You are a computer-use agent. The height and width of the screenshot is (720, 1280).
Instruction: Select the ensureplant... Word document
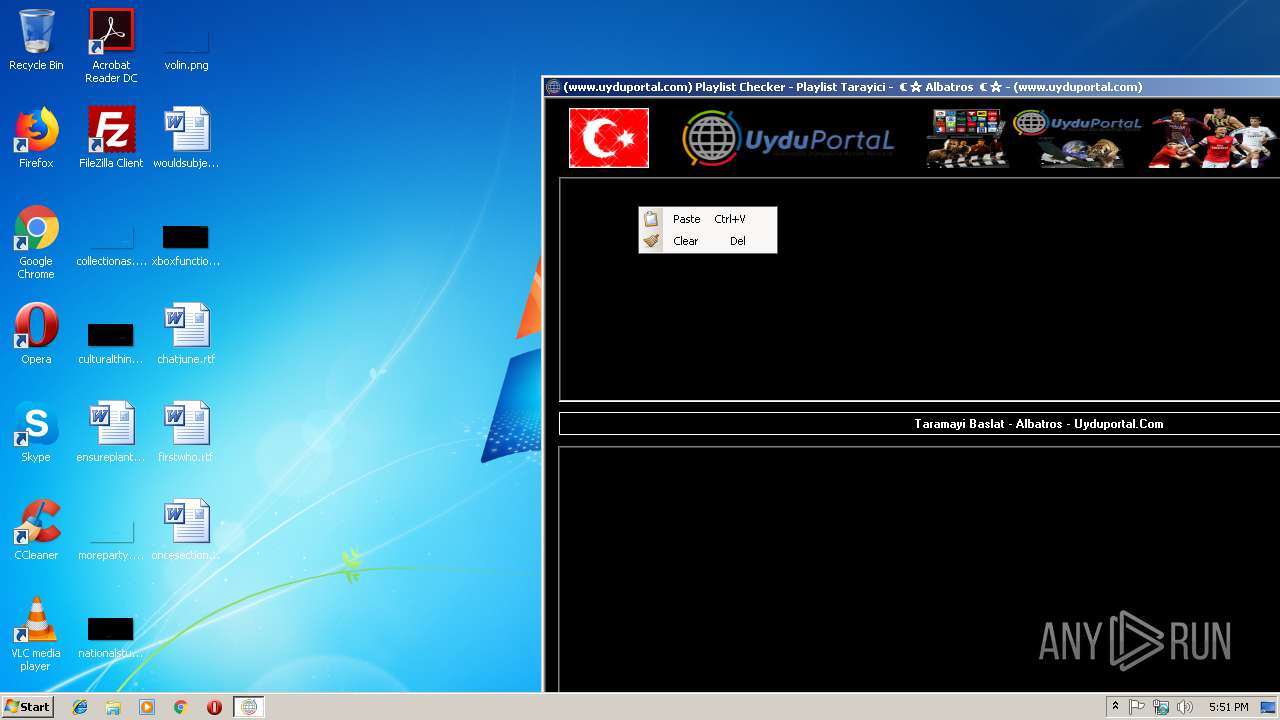coord(111,432)
